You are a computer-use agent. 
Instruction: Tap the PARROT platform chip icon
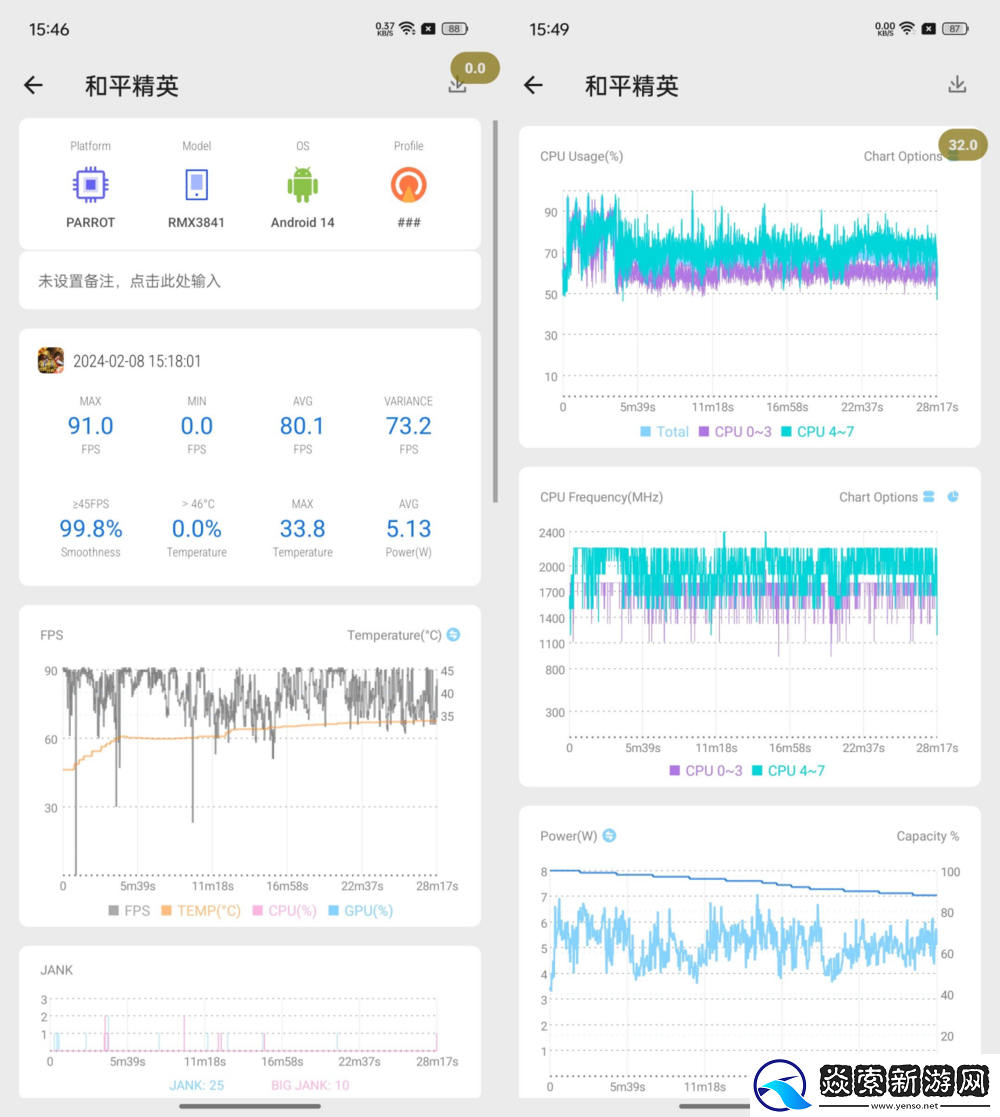pyautogui.click(x=90, y=184)
